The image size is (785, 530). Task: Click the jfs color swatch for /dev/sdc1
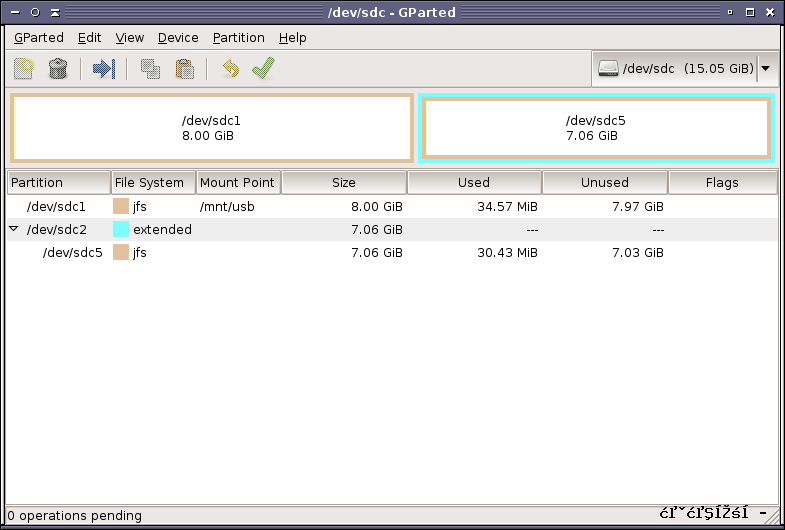click(121, 206)
